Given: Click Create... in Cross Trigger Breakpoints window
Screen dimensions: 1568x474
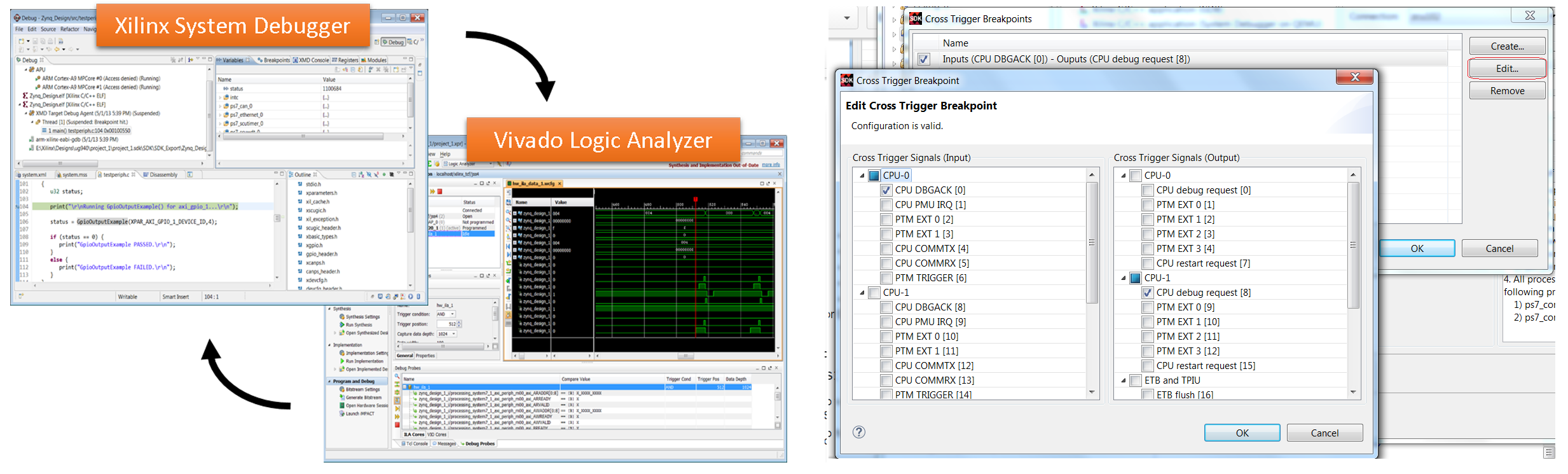Looking at the screenshot, I should (1507, 46).
